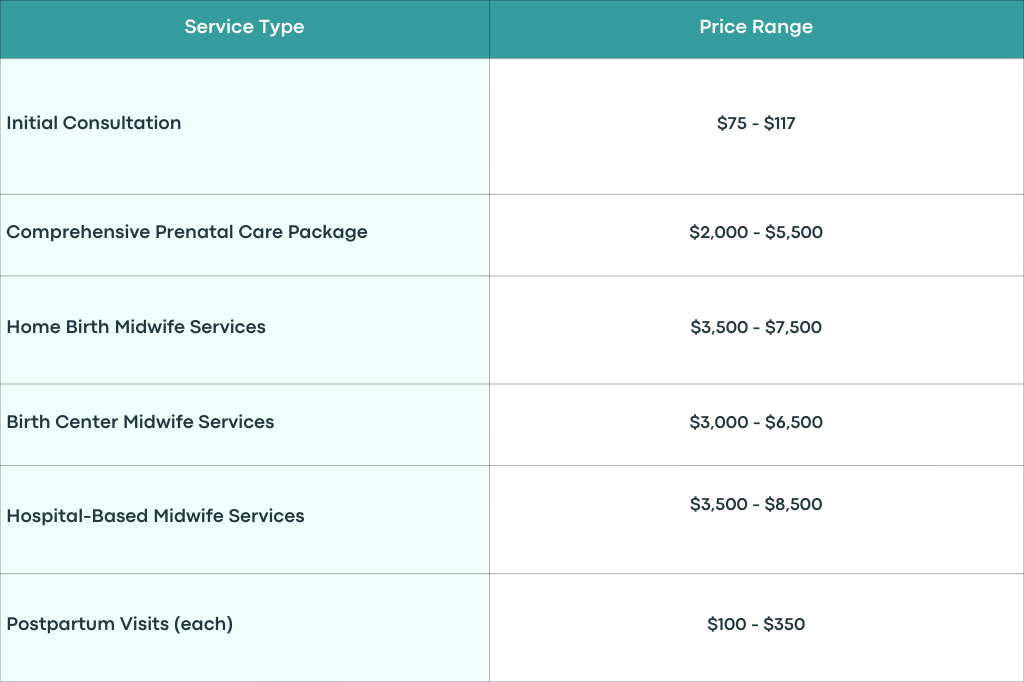
Task: Click the Price Range column header
Action: click(756, 28)
